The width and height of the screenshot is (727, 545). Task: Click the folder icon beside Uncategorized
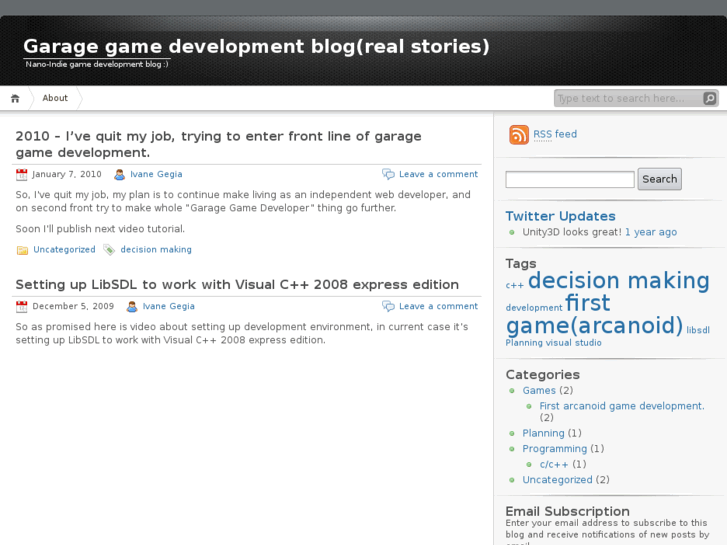pos(22,250)
